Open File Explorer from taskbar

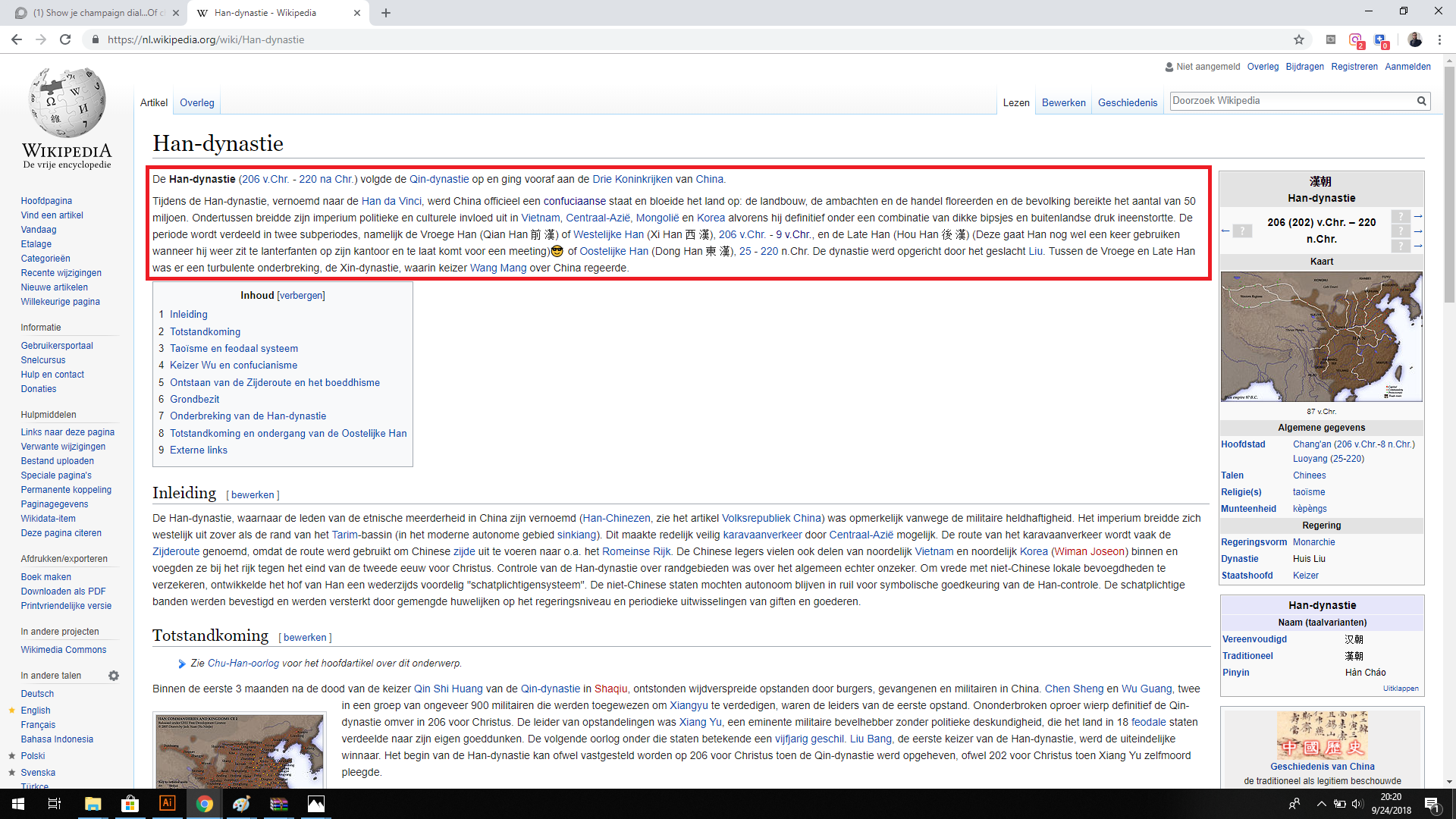pos(93,804)
